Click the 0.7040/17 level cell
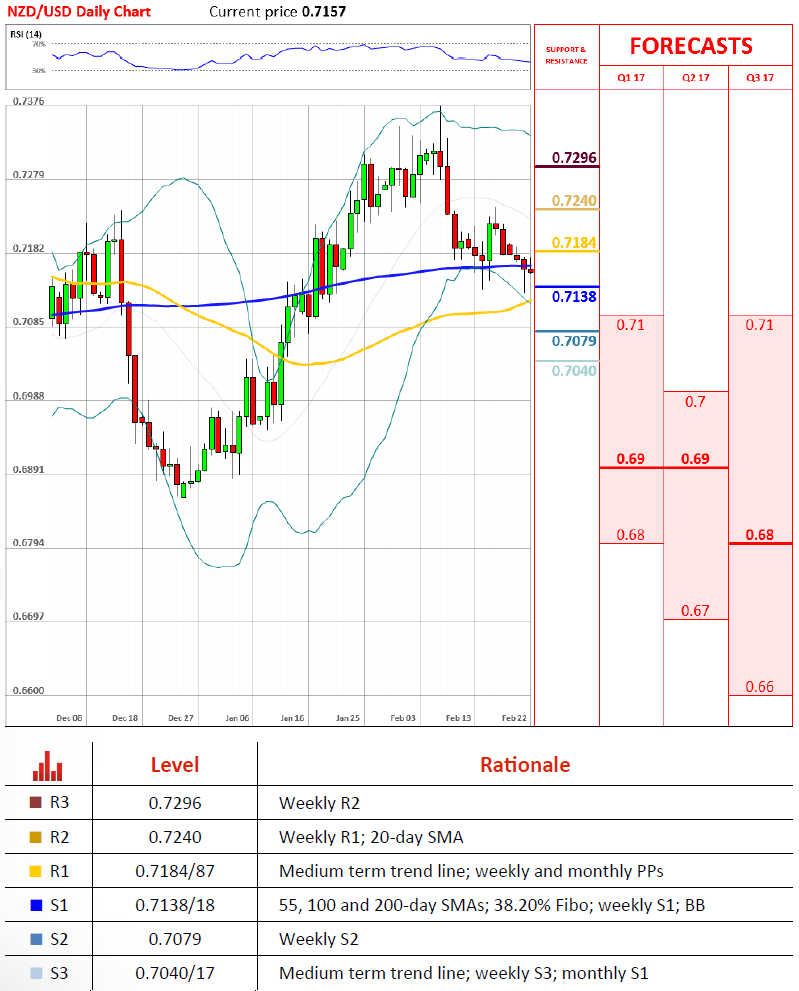 click(174, 973)
